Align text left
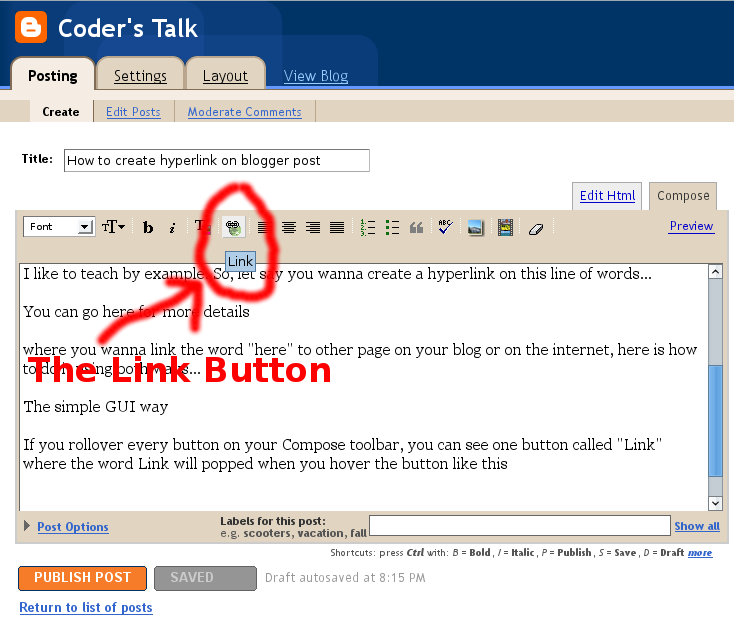The width and height of the screenshot is (734, 623). [x=264, y=227]
